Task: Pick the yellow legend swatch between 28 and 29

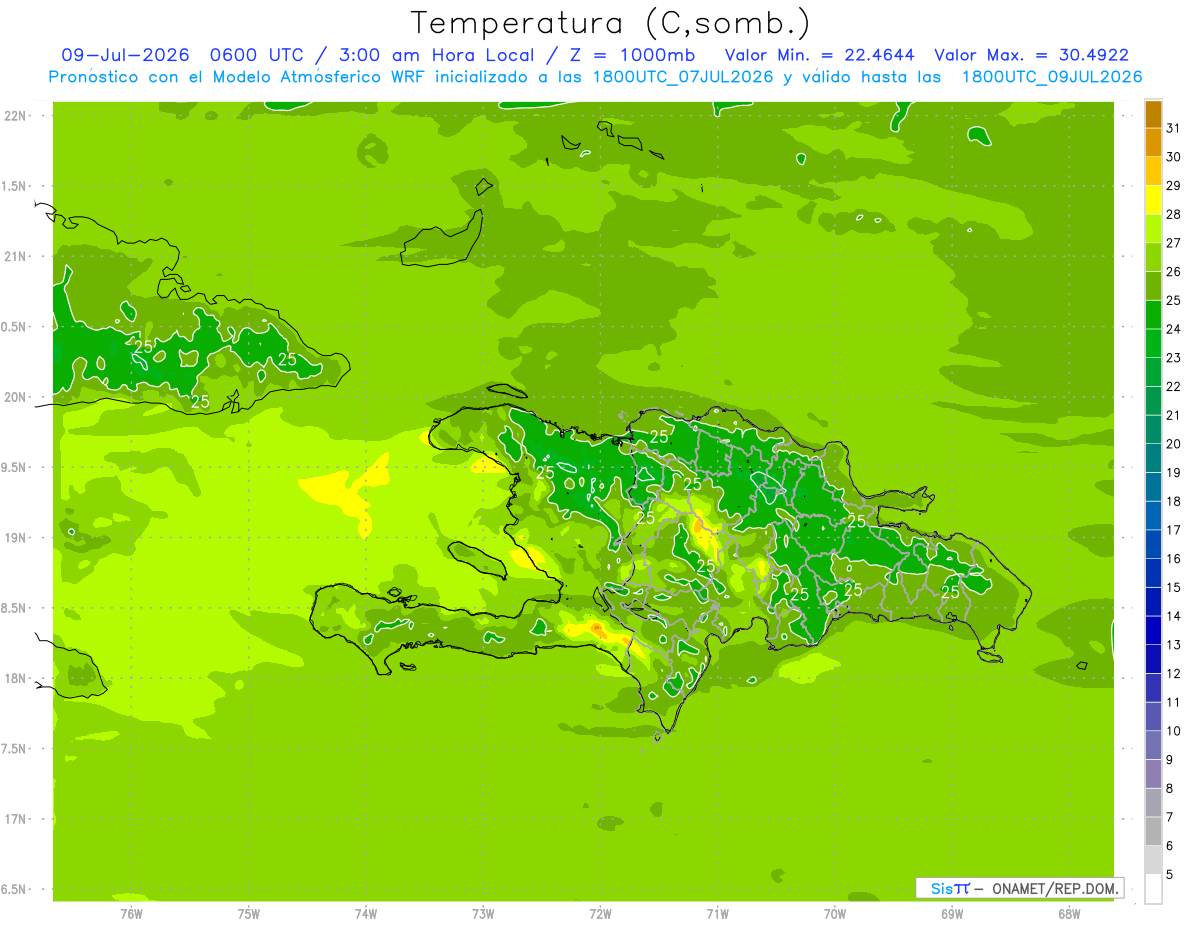Action: tap(1153, 200)
